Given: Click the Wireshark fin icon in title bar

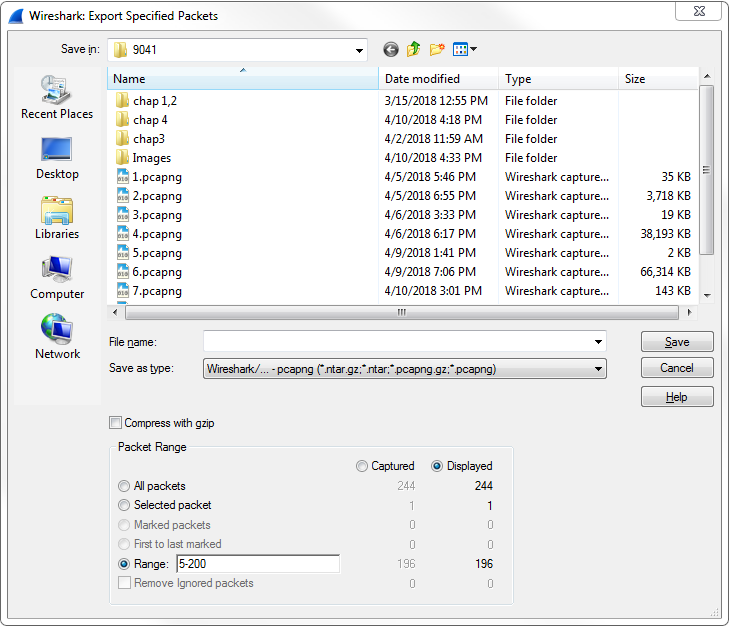Looking at the screenshot, I should 16,16.
